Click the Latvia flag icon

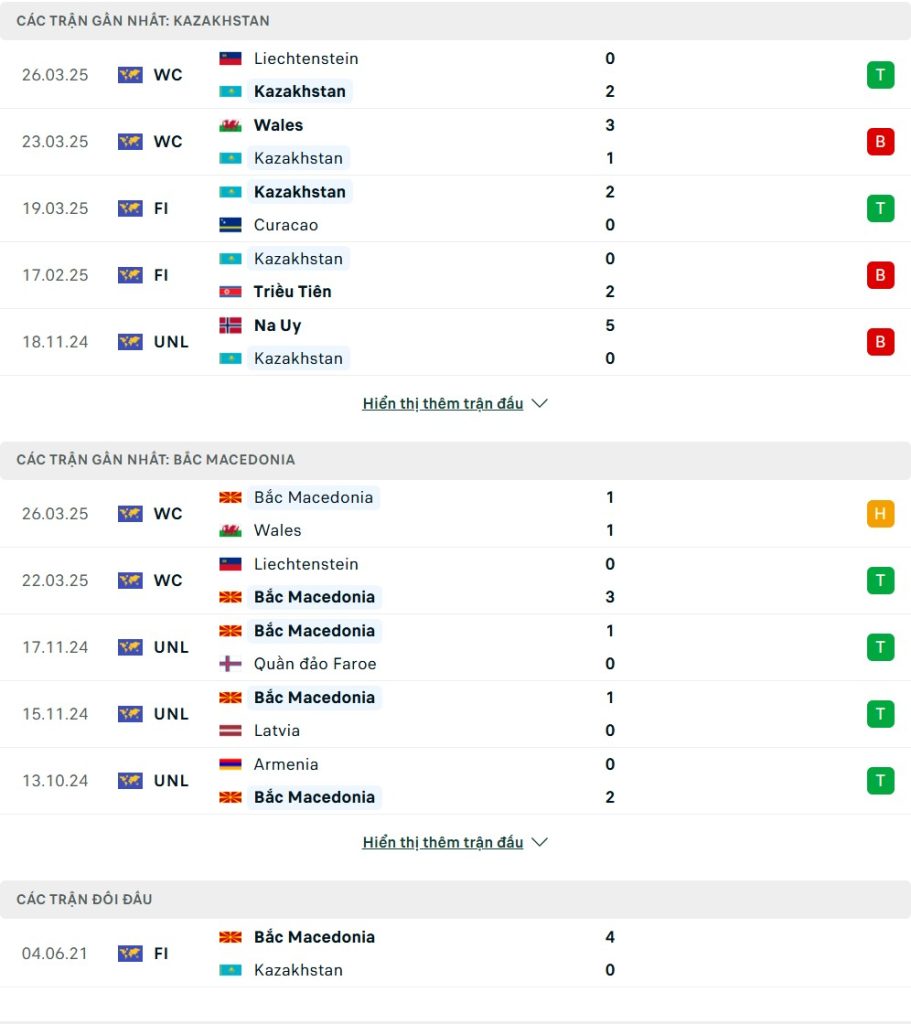click(x=230, y=730)
